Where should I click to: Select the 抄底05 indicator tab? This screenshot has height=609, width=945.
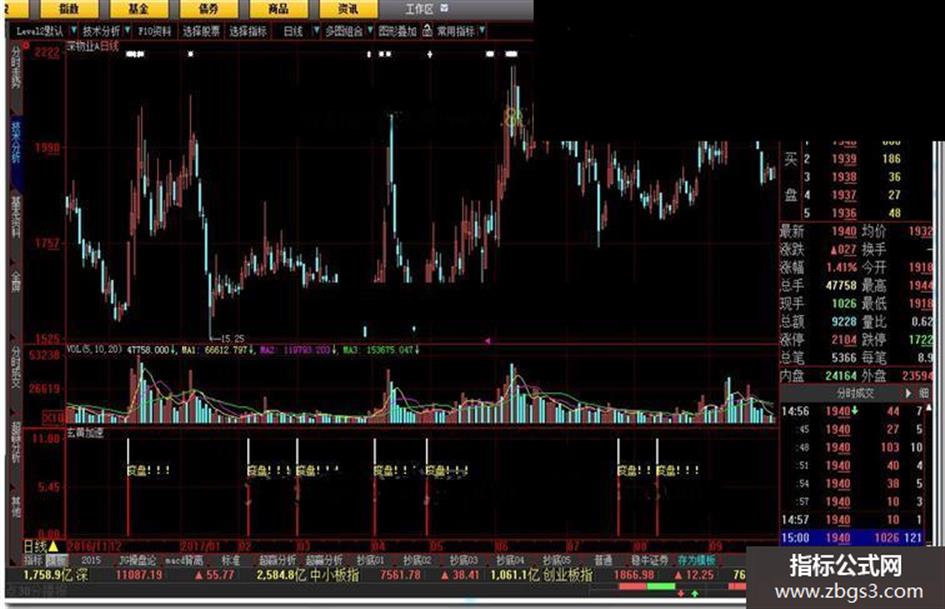click(x=556, y=560)
